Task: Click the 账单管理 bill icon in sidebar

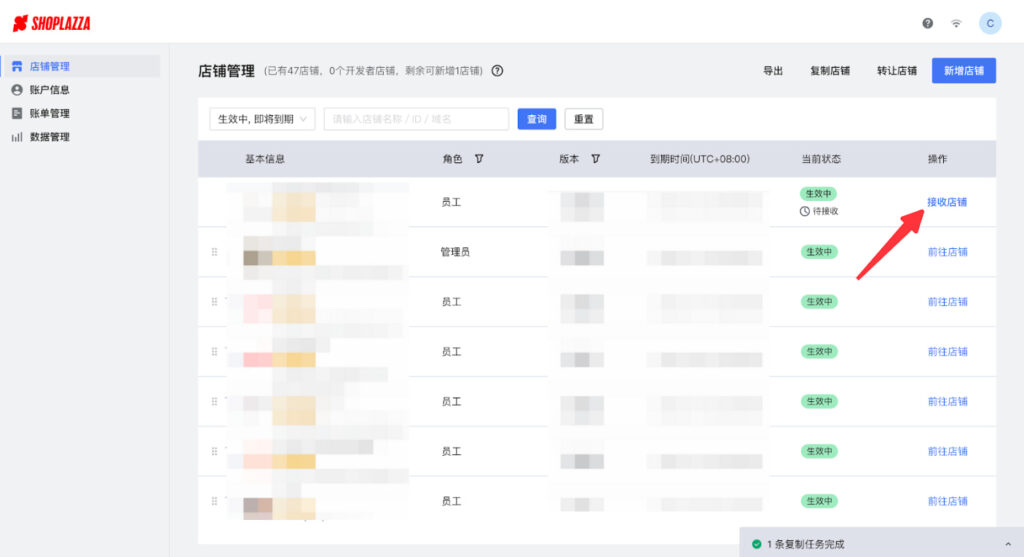Action: [17, 113]
